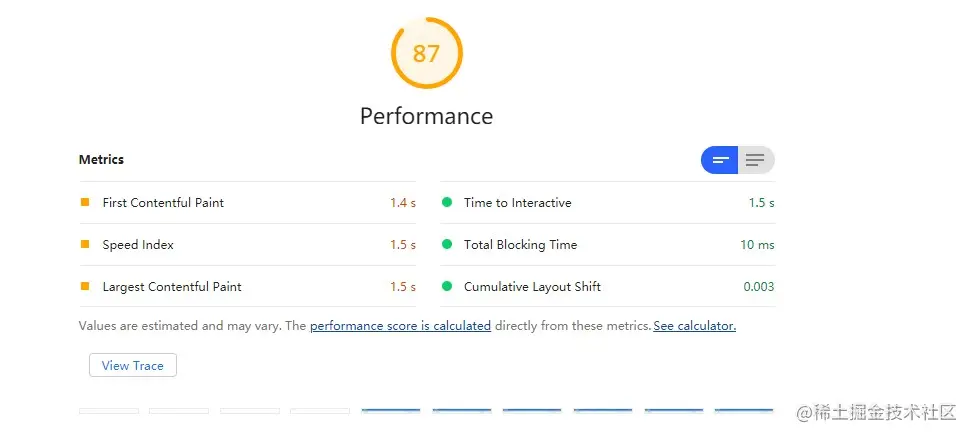Click the orange square next to Speed Index
Screen dimensions: 972x438
click(85, 244)
